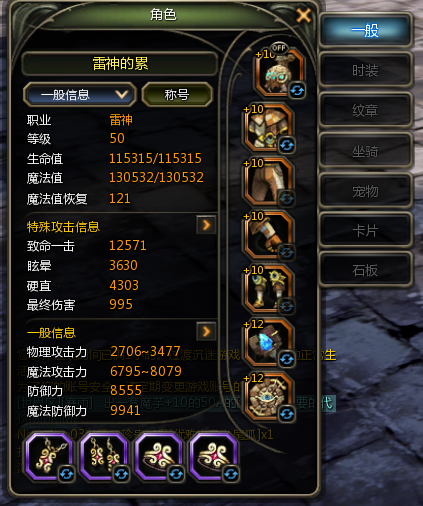Toggle swap arrows on the helmet slot

point(297,90)
